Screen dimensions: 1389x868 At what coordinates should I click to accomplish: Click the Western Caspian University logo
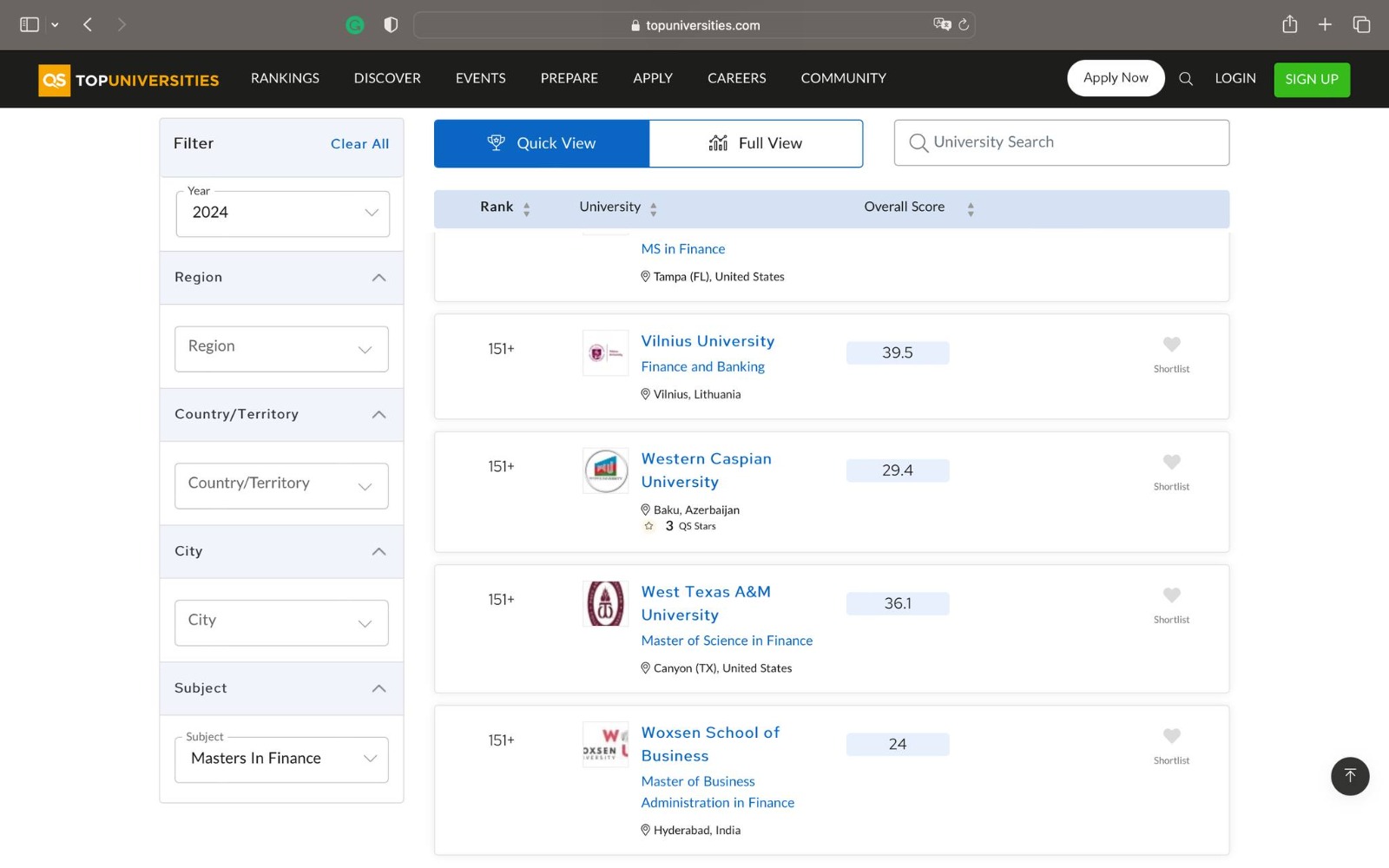coord(605,470)
